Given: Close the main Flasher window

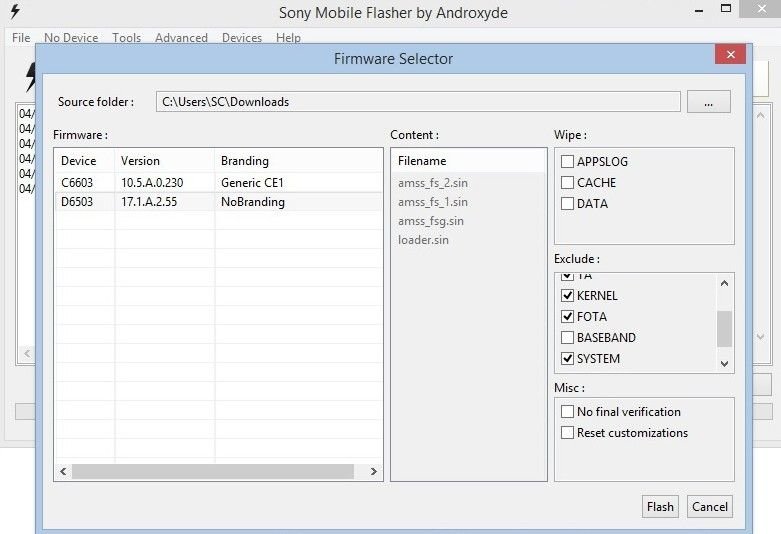Looking at the screenshot, I should point(761,9).
